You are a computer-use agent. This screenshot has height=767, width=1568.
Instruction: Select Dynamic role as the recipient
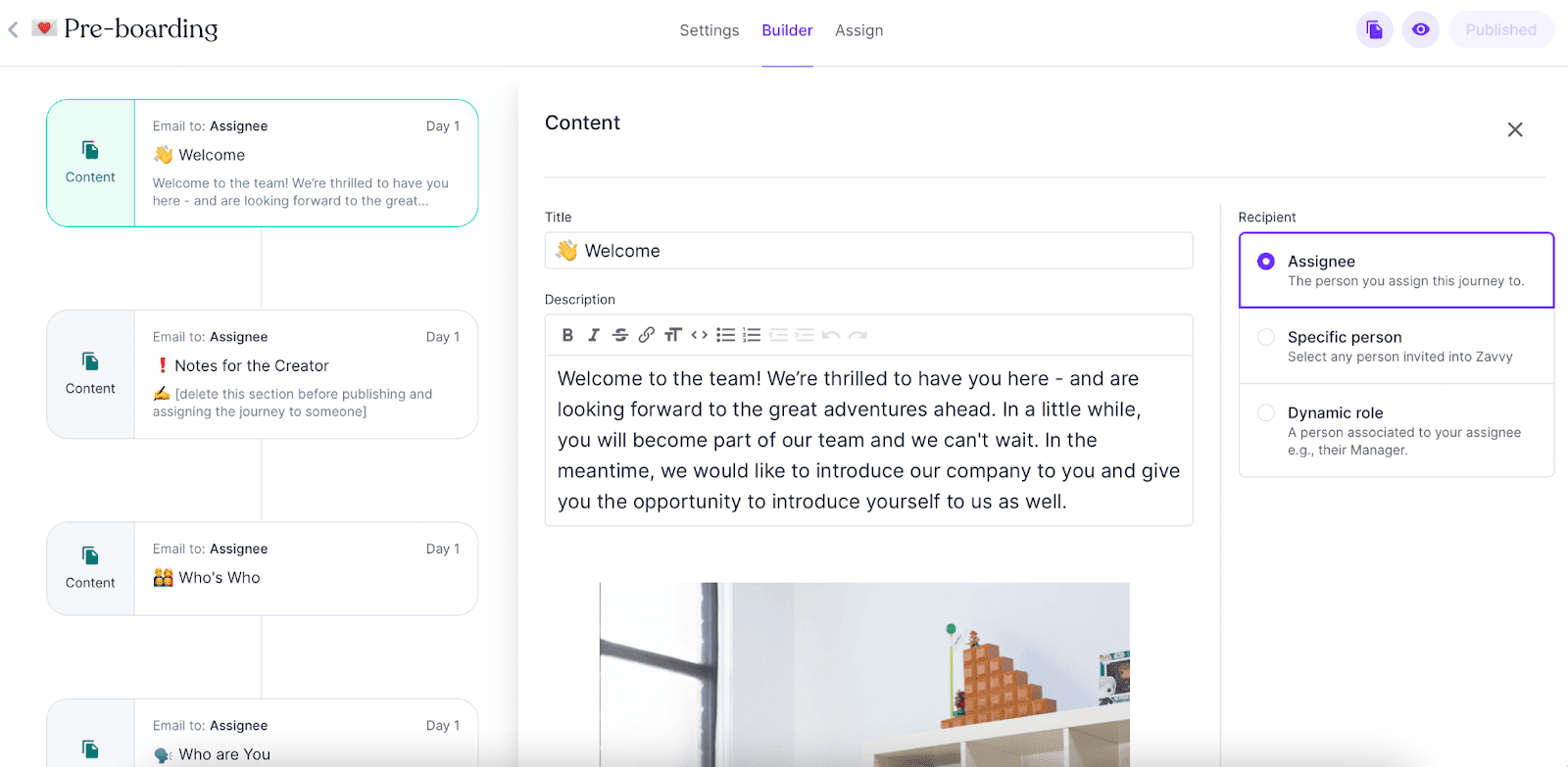pyautogui.click(x=1265, y=412)
